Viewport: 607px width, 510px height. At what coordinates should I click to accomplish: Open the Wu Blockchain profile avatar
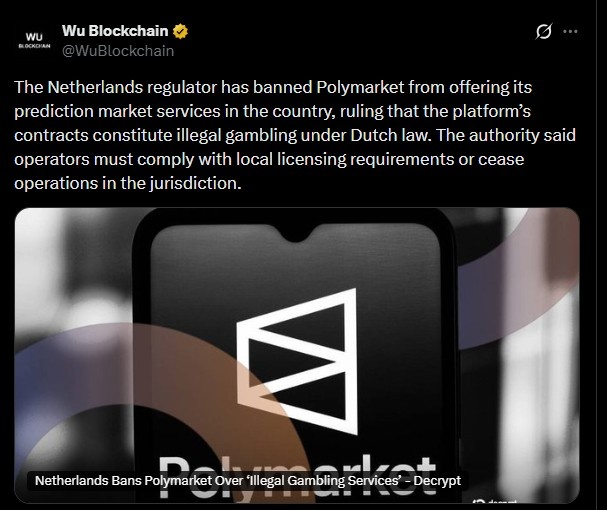(34, 40)
